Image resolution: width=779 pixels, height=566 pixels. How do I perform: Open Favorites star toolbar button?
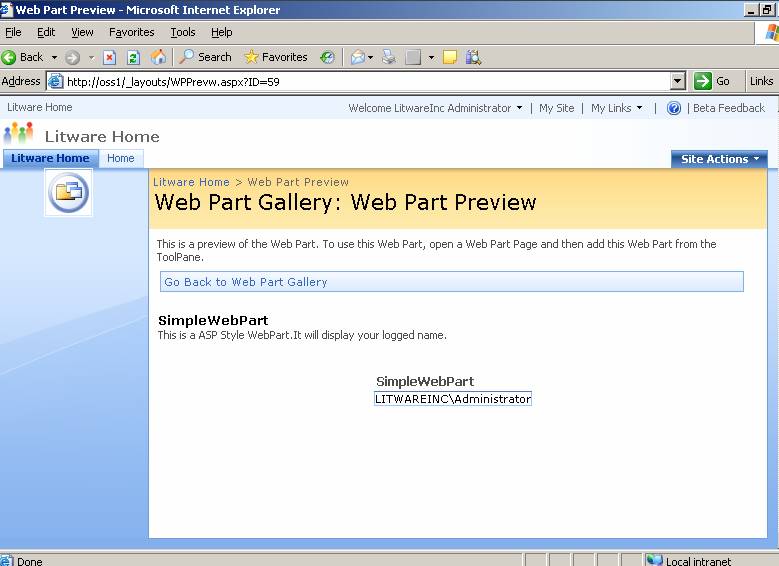point(276,57)
